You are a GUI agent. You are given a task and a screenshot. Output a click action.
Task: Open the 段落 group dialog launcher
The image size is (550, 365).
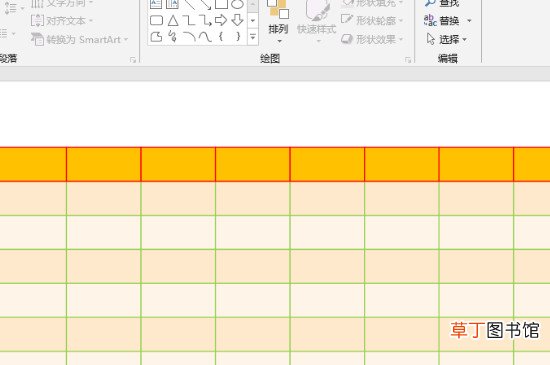(133, 60)
